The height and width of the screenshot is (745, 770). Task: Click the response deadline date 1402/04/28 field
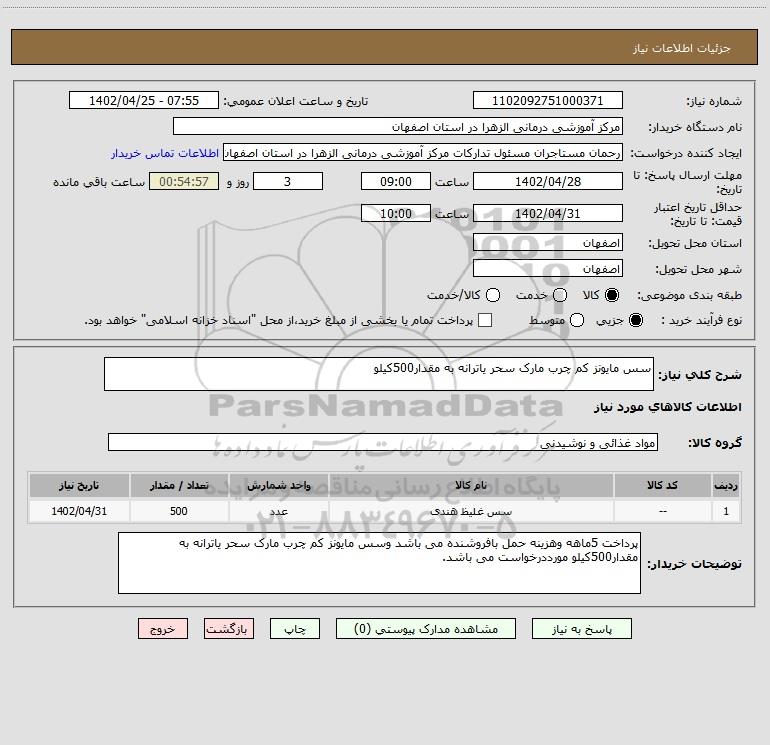point(548,181)
